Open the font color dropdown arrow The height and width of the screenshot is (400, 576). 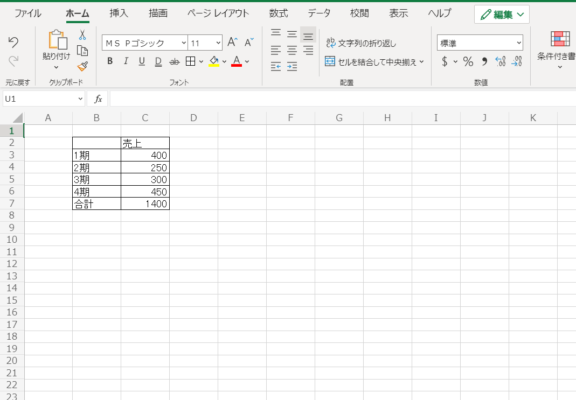click(x=247, y=62)
